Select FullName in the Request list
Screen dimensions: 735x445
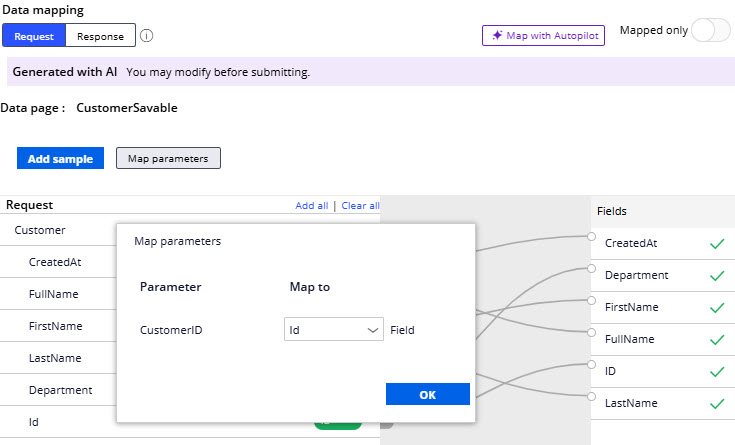coord(53,294)
